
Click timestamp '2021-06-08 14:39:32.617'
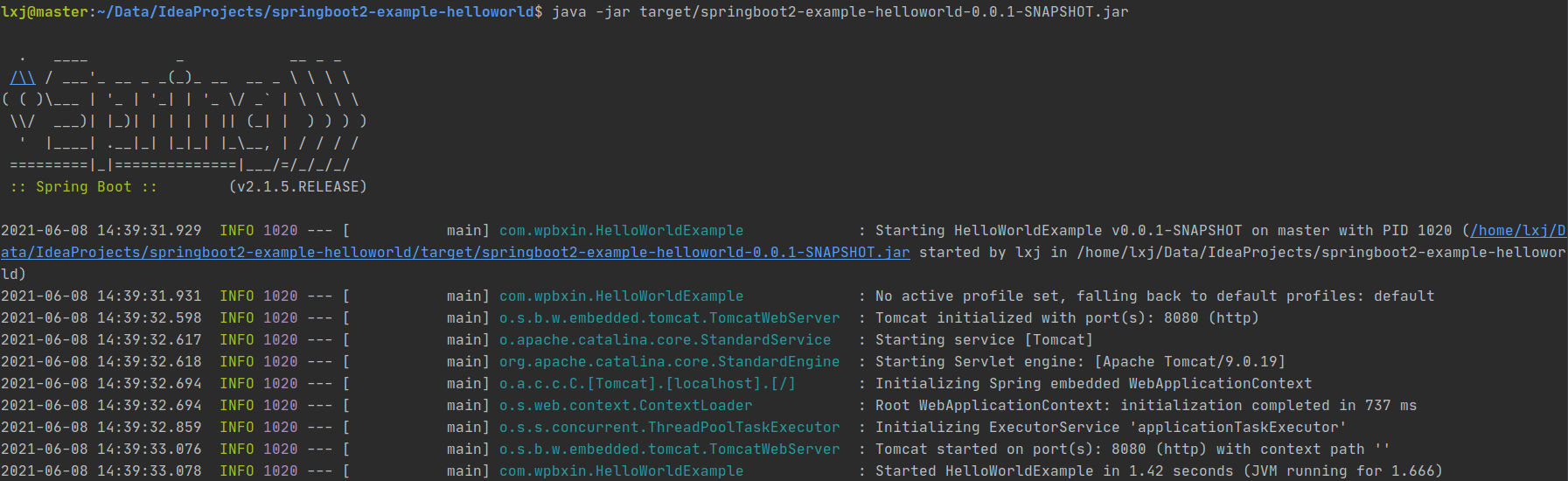point(101,340)
